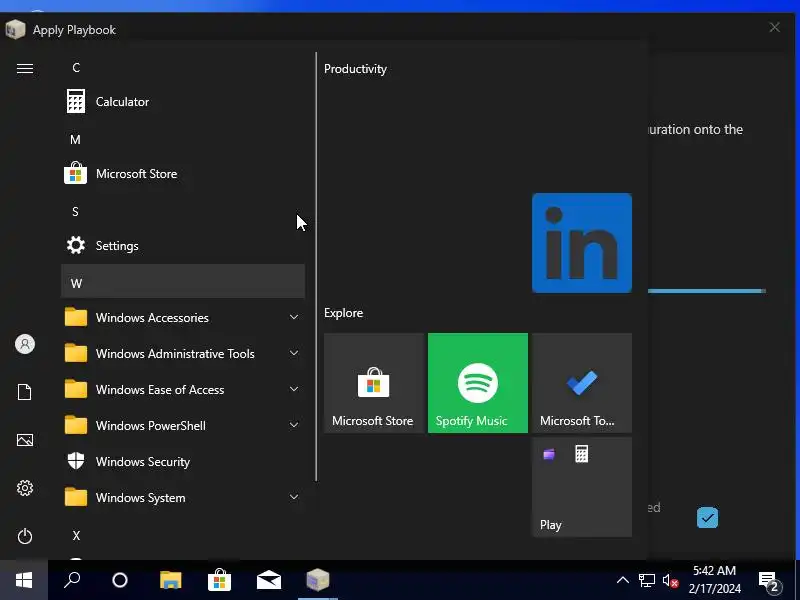Switch to playbook app on taskbar
This screenshot has height=600, width=800.
click(x=318, y=580)
